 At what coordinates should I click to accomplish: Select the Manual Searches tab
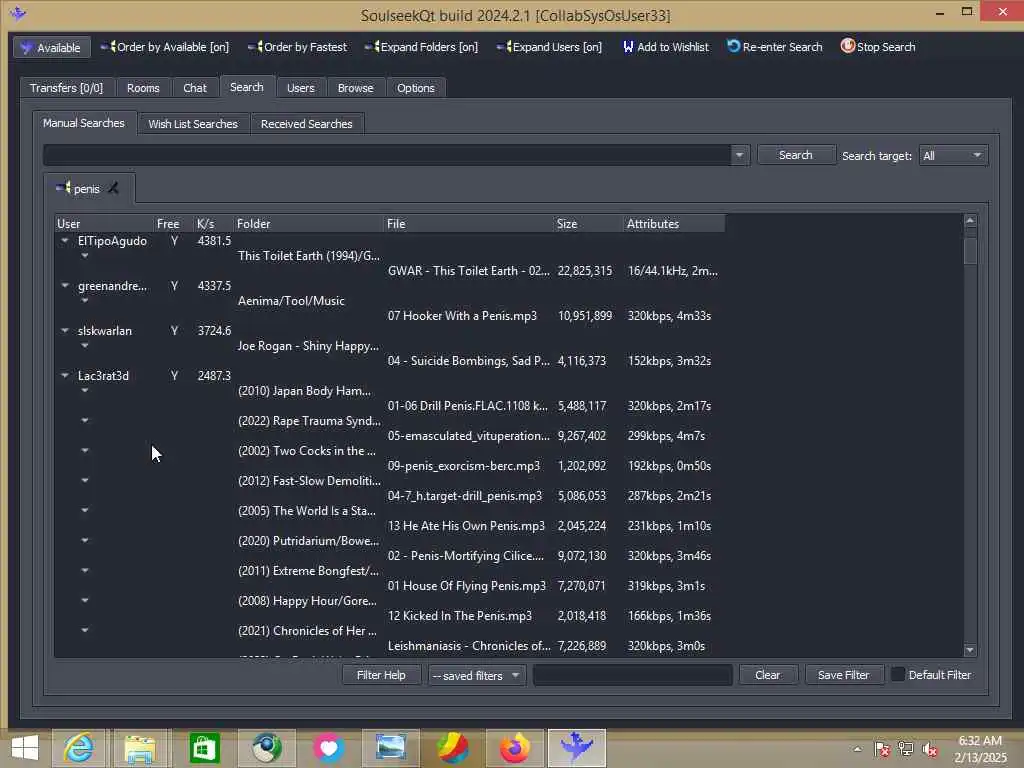click(x=84, y=123)
